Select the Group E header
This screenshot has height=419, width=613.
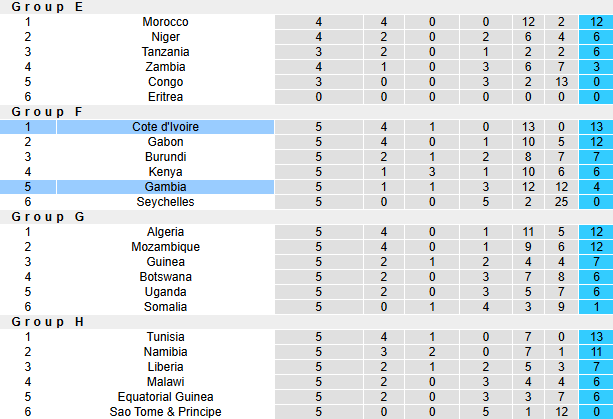(48, 7)
